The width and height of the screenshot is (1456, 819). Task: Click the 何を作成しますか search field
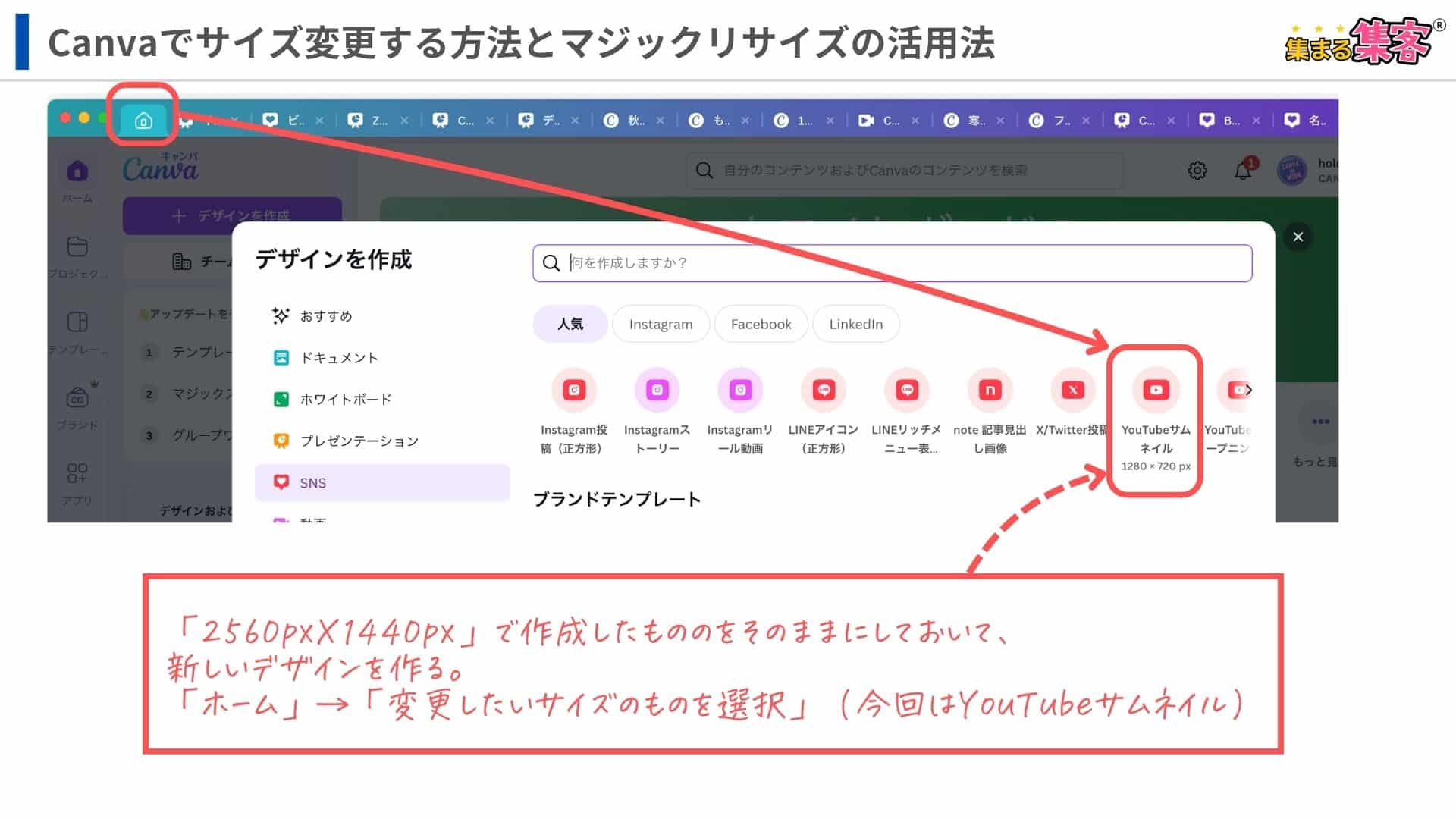pyautogui.click(x=893, y=263)
